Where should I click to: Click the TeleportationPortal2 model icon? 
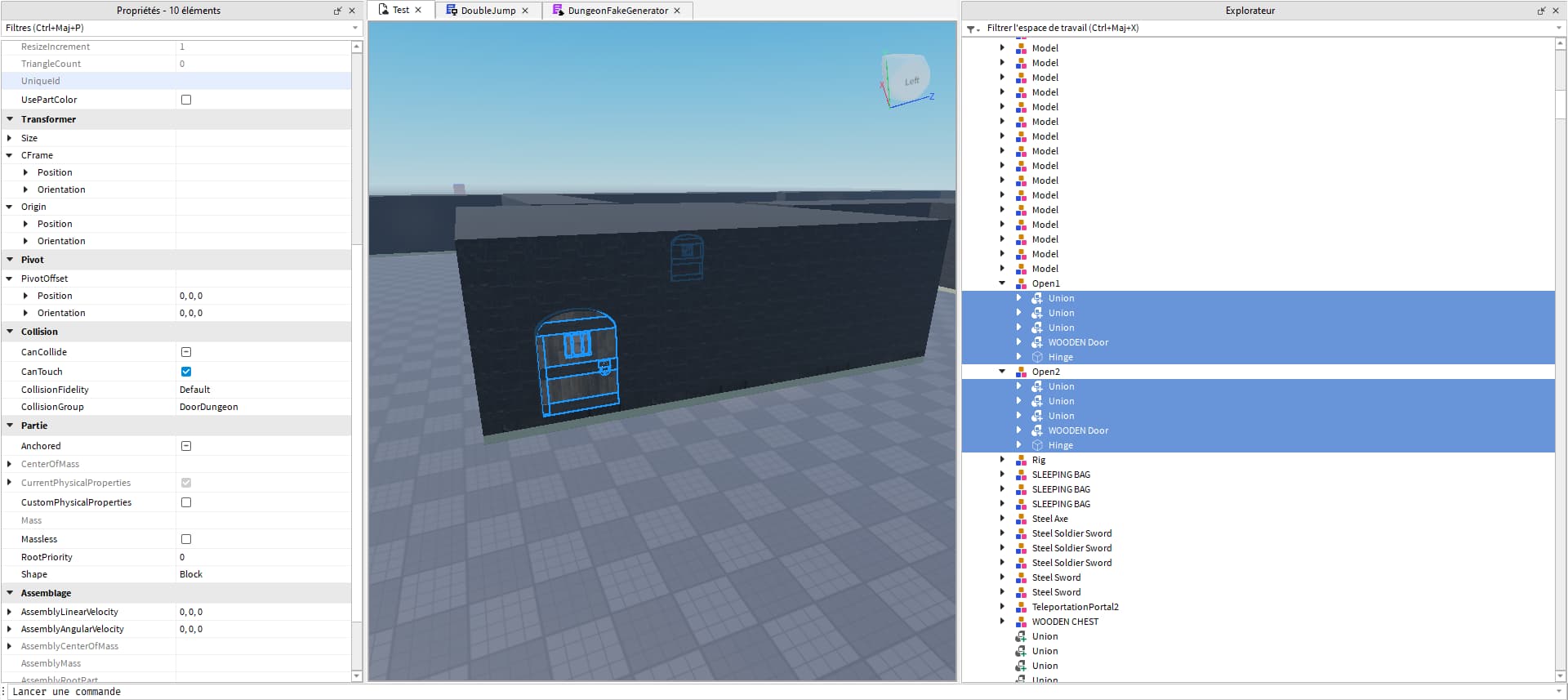pos(1021,607)
